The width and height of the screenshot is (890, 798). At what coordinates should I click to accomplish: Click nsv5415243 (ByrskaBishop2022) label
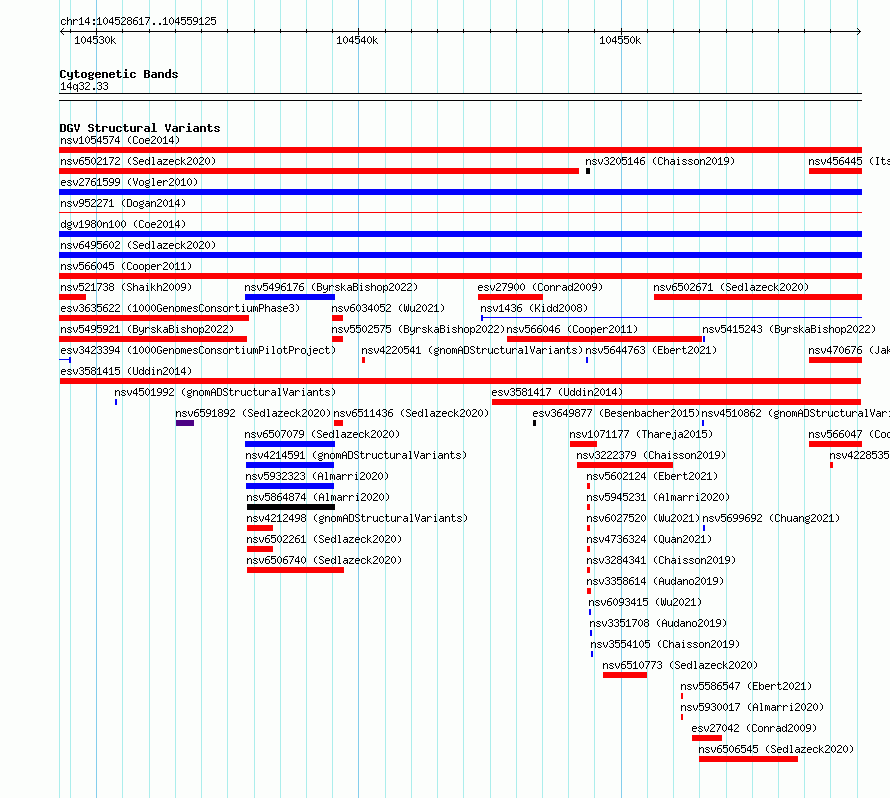coord(789,329)
